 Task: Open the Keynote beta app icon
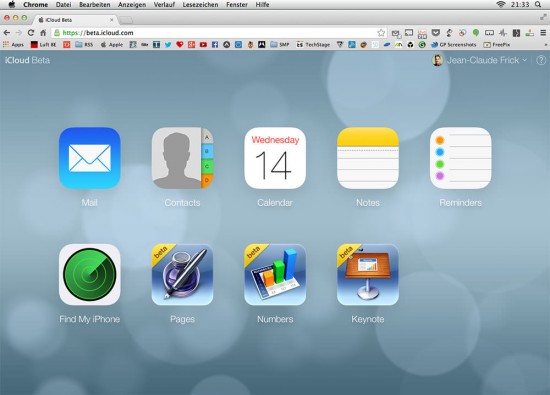368,275
